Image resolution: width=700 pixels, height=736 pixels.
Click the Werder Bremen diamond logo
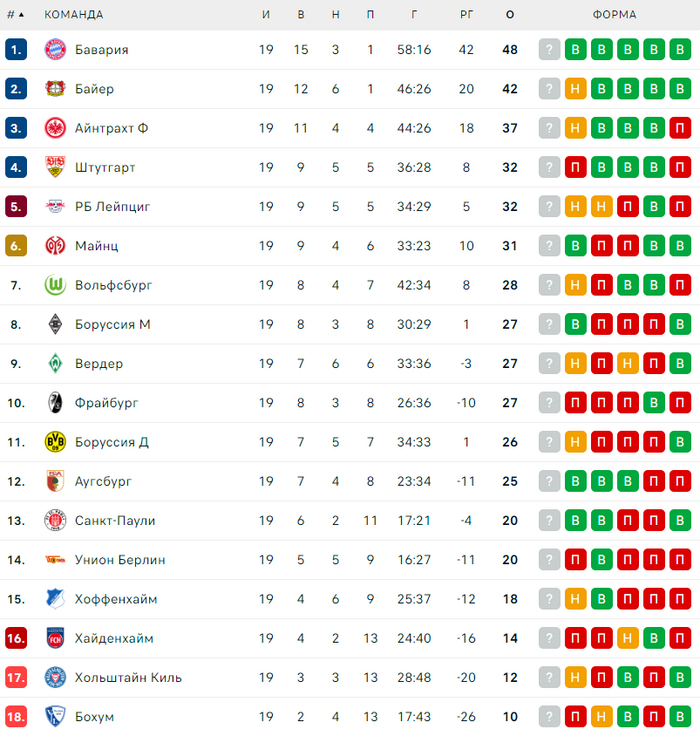coord(55,363)
